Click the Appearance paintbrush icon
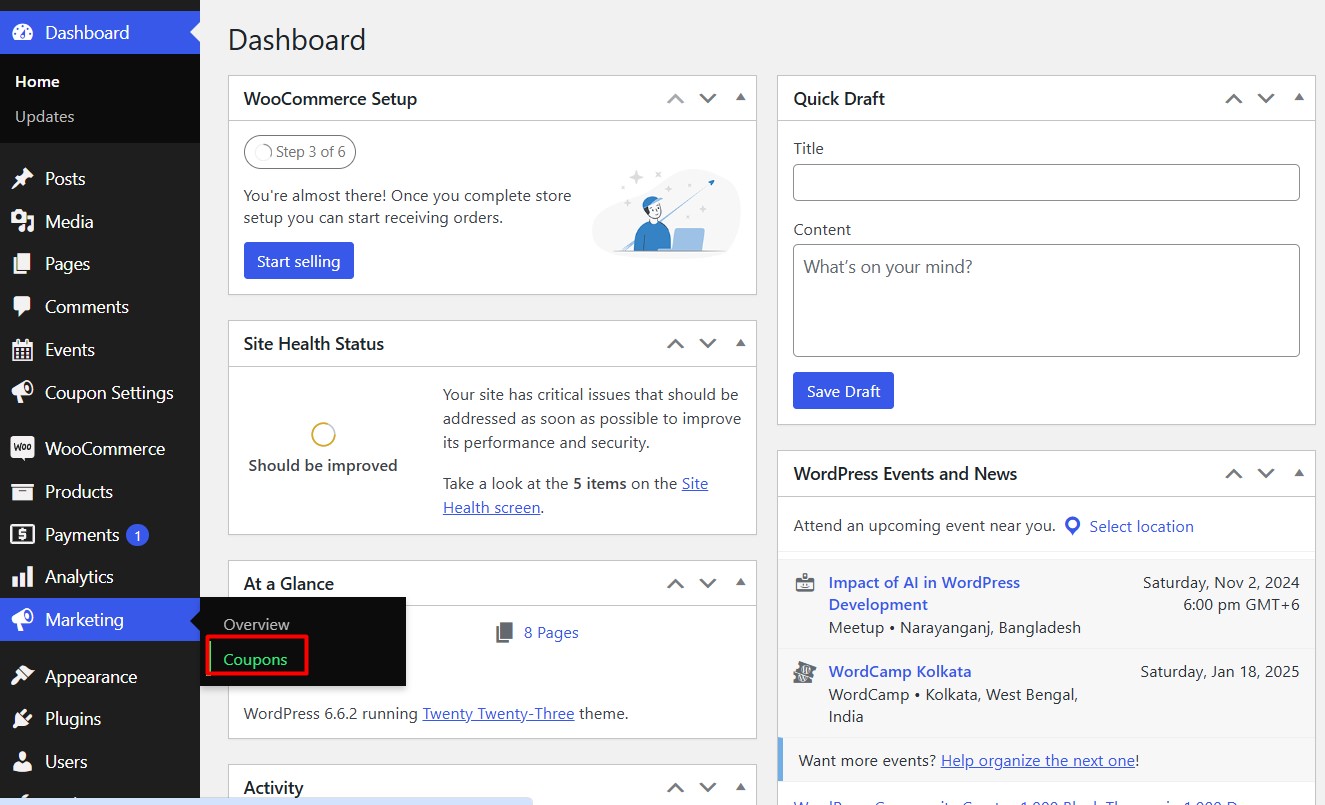 (22, 676)
